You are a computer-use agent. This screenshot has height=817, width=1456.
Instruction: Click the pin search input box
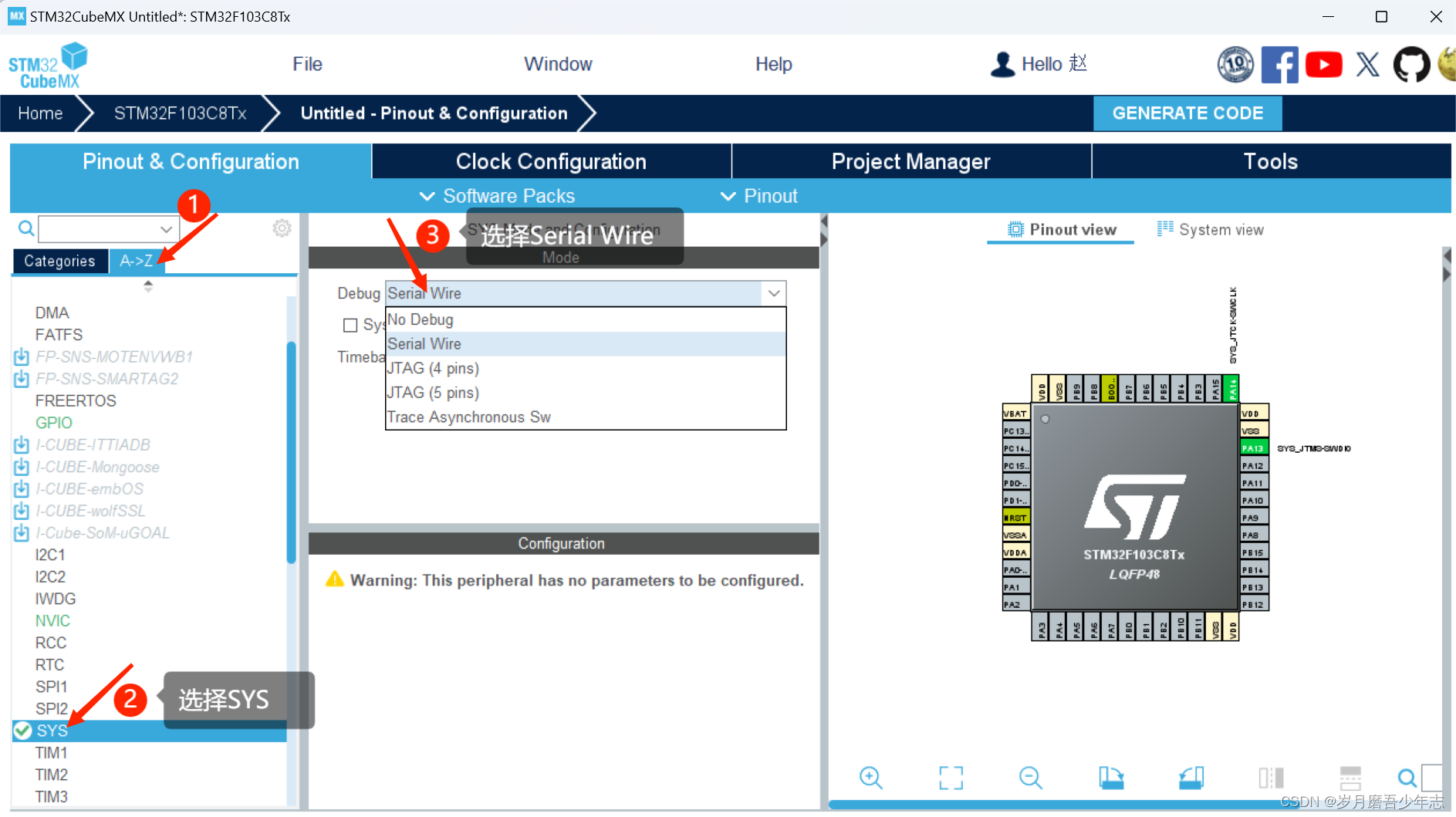coord(1431,778)
